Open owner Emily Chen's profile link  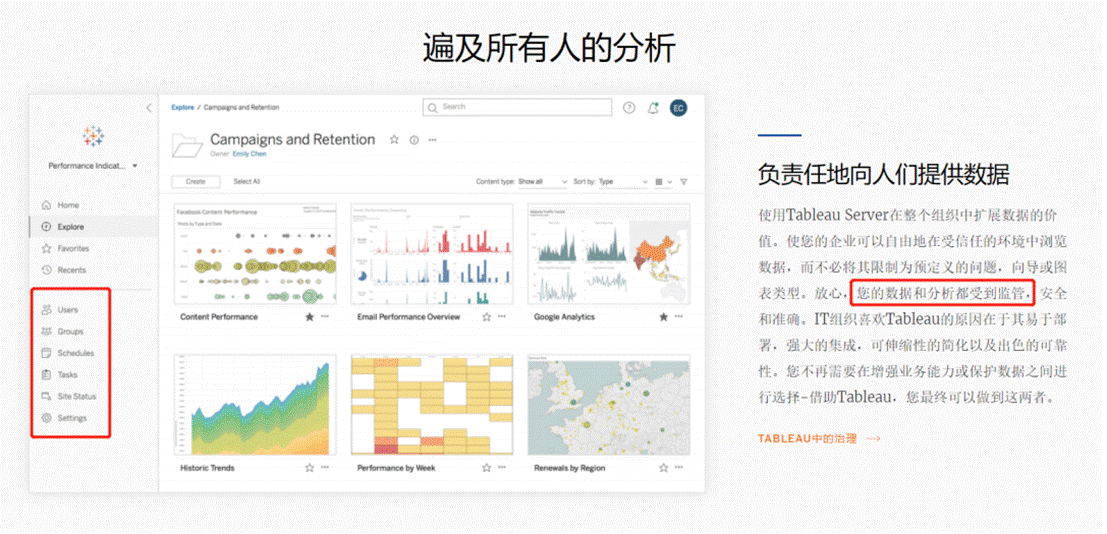coord(249,154)
